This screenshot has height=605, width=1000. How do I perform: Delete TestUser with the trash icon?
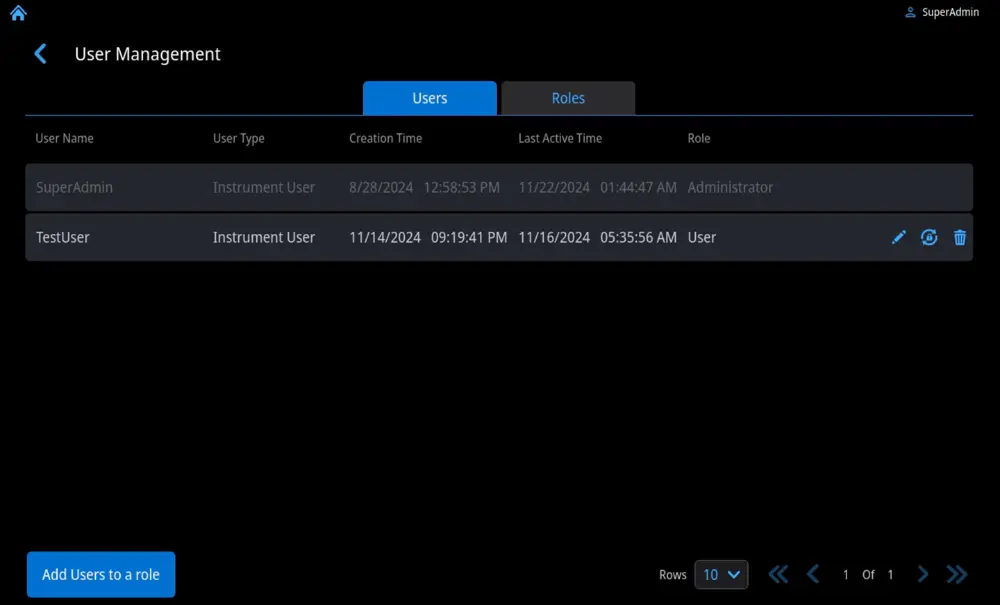point(960,237)
